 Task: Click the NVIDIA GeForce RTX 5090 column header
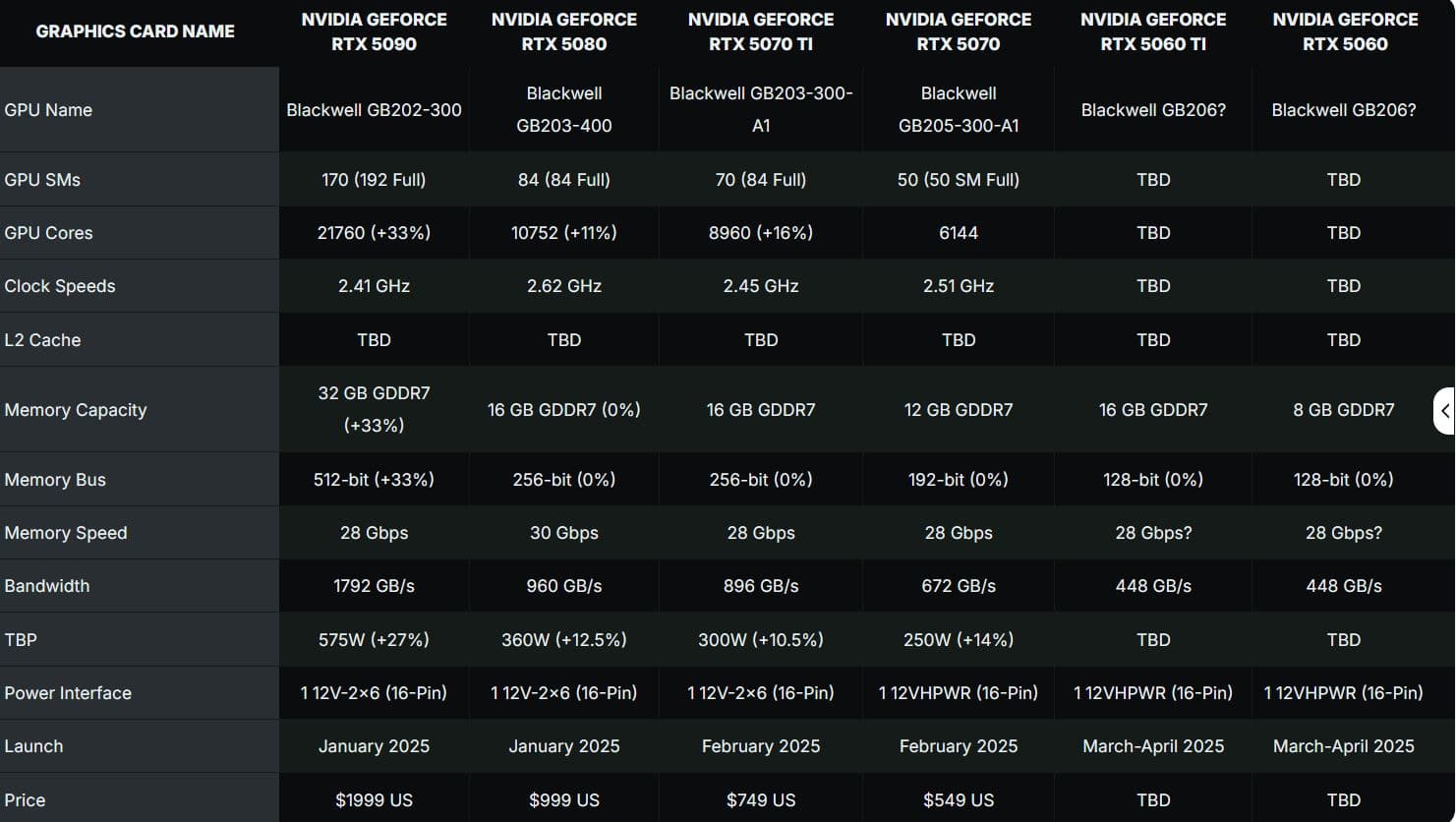(x=374, y=31)
